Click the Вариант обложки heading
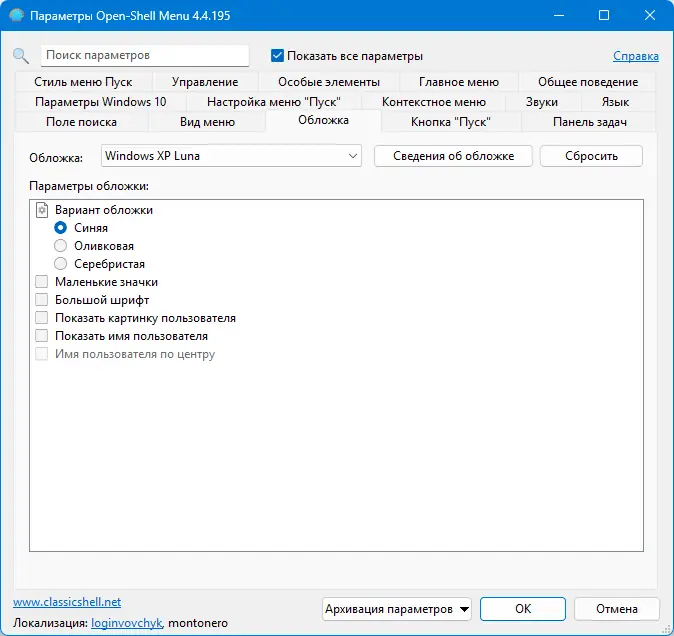This screenshot has width=674, height=636. (104, 210)
